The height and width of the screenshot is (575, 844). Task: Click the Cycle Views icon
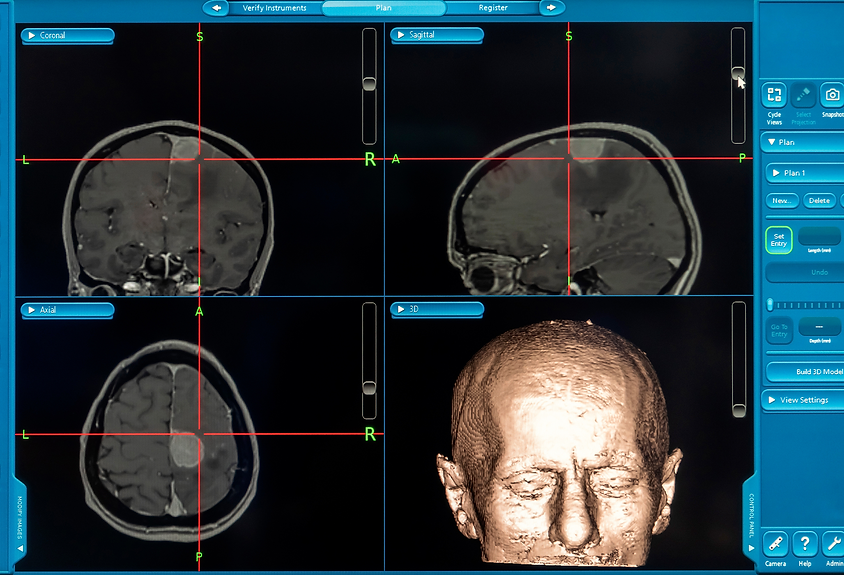tap(774, 95)
